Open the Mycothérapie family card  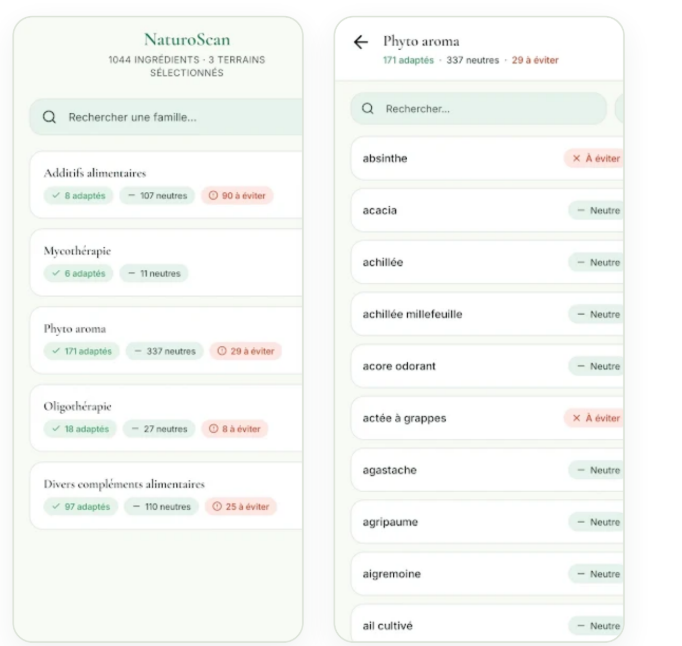[x=166, y=262]
